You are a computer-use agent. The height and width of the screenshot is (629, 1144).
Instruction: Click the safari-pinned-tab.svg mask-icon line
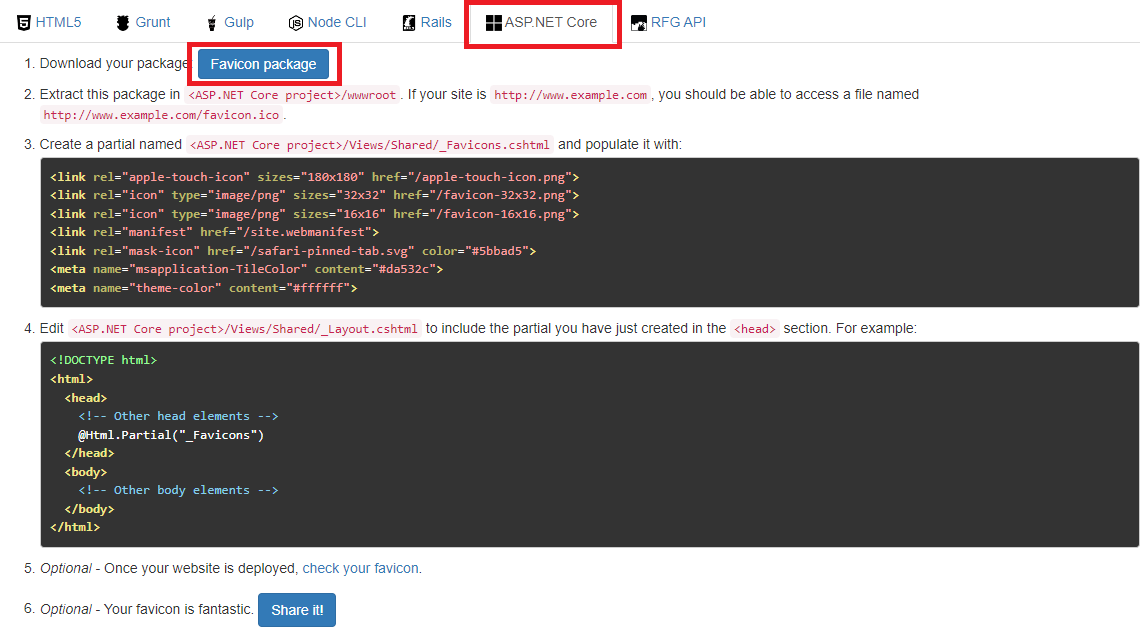pyautogui.click(x=293, y=251)
